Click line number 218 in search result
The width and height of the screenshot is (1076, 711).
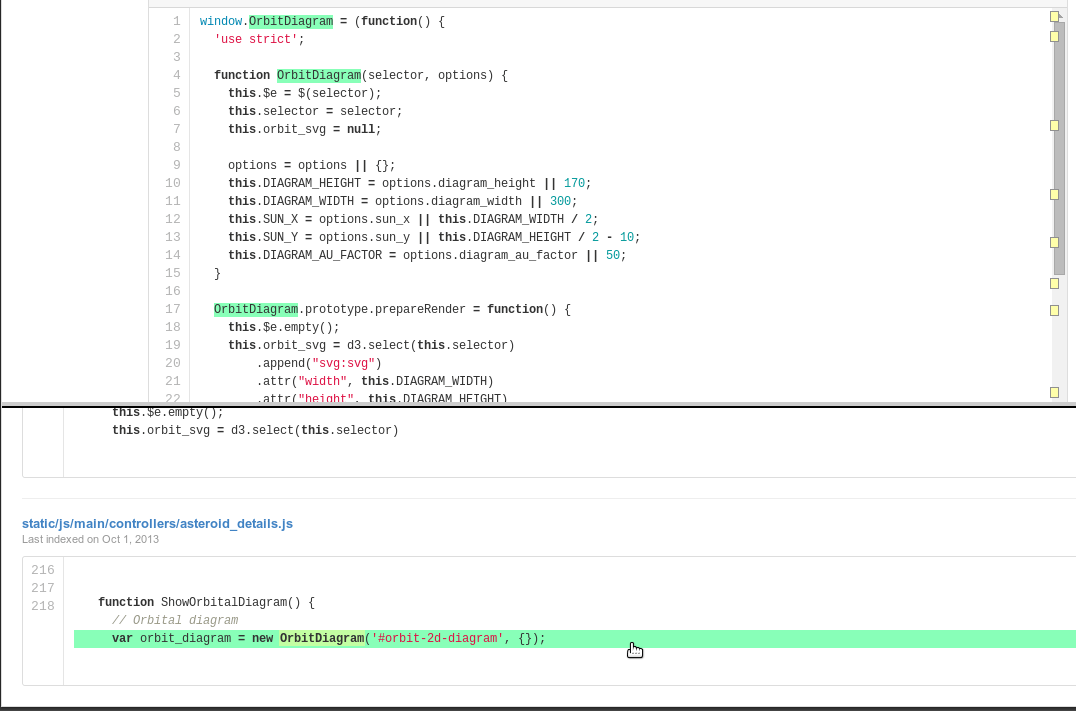tap(43, 606)
